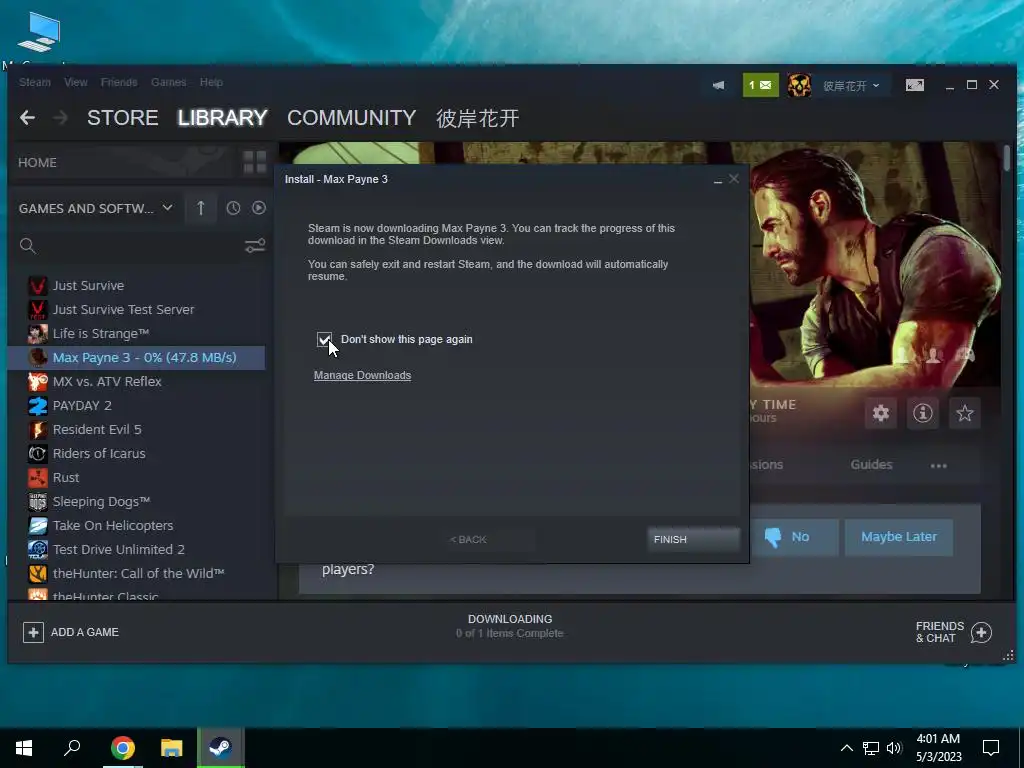This screenshot has width=1024, height=768.
Task: Open the Steam menu
Action: tap(35, 82)
